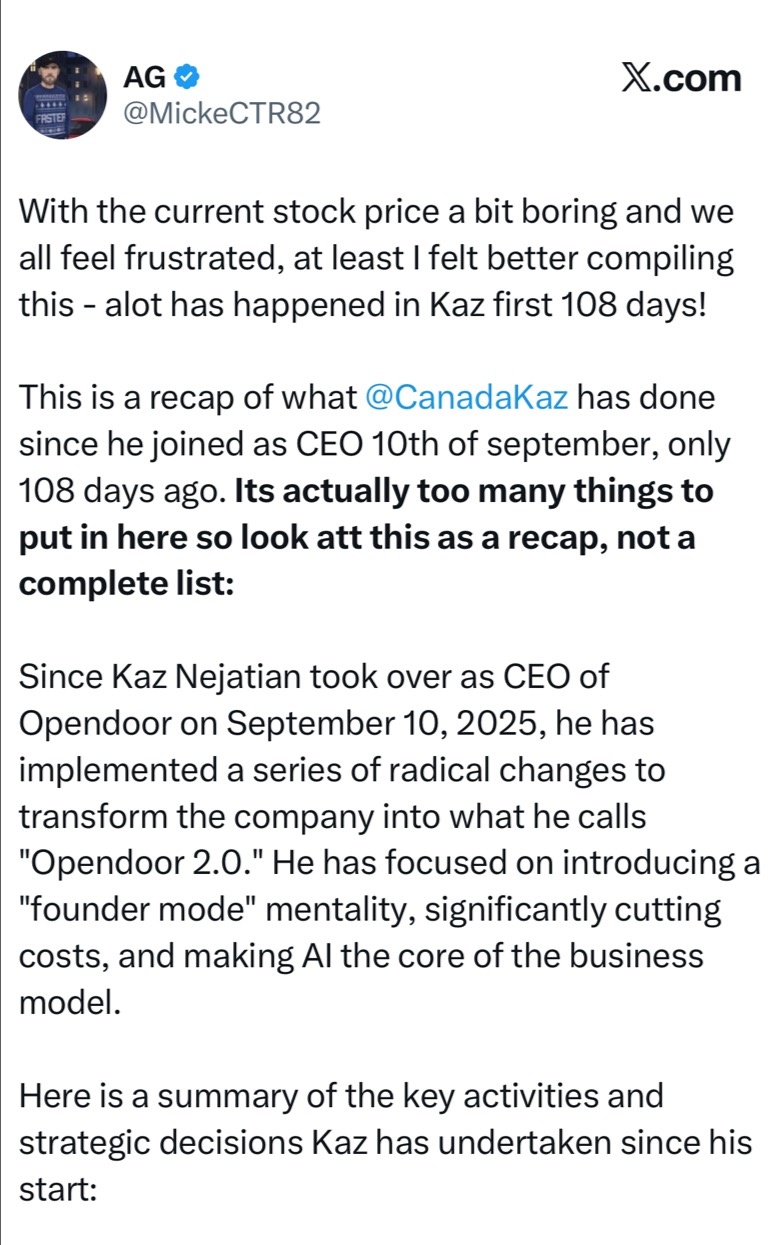Click the final word "start:"
The width and height of the screenshot is (780, 1245).
point(57,1189)
